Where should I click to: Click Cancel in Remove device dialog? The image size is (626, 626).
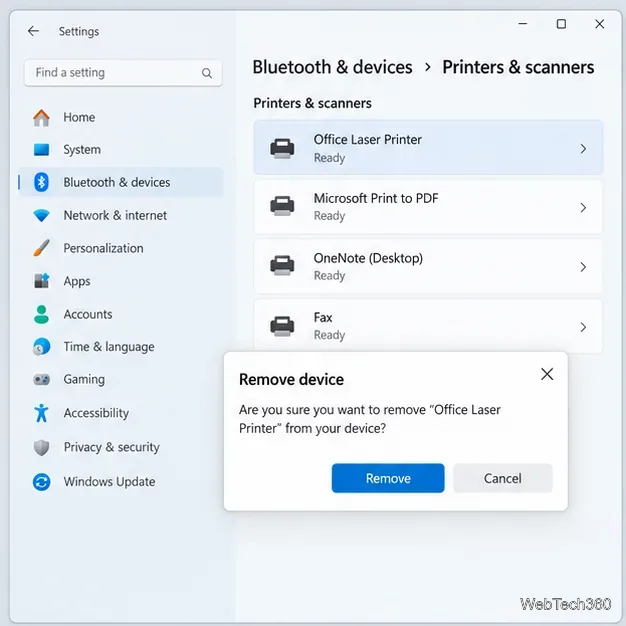point(503,478)
